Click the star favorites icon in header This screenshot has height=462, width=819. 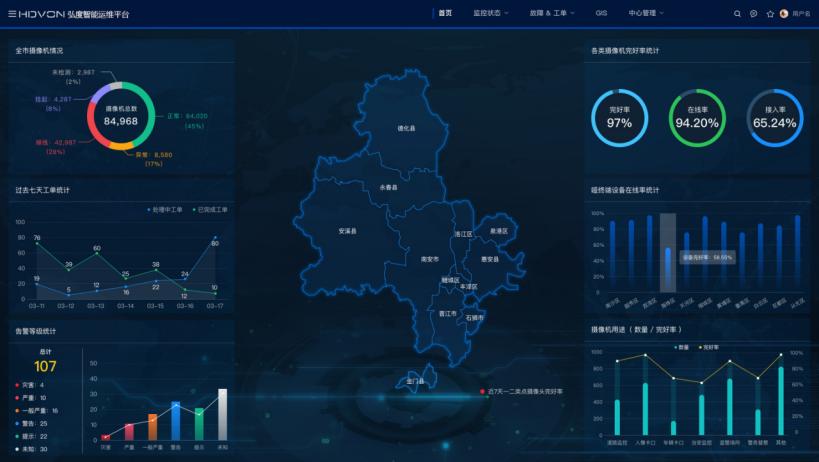(x=769, y=14)
